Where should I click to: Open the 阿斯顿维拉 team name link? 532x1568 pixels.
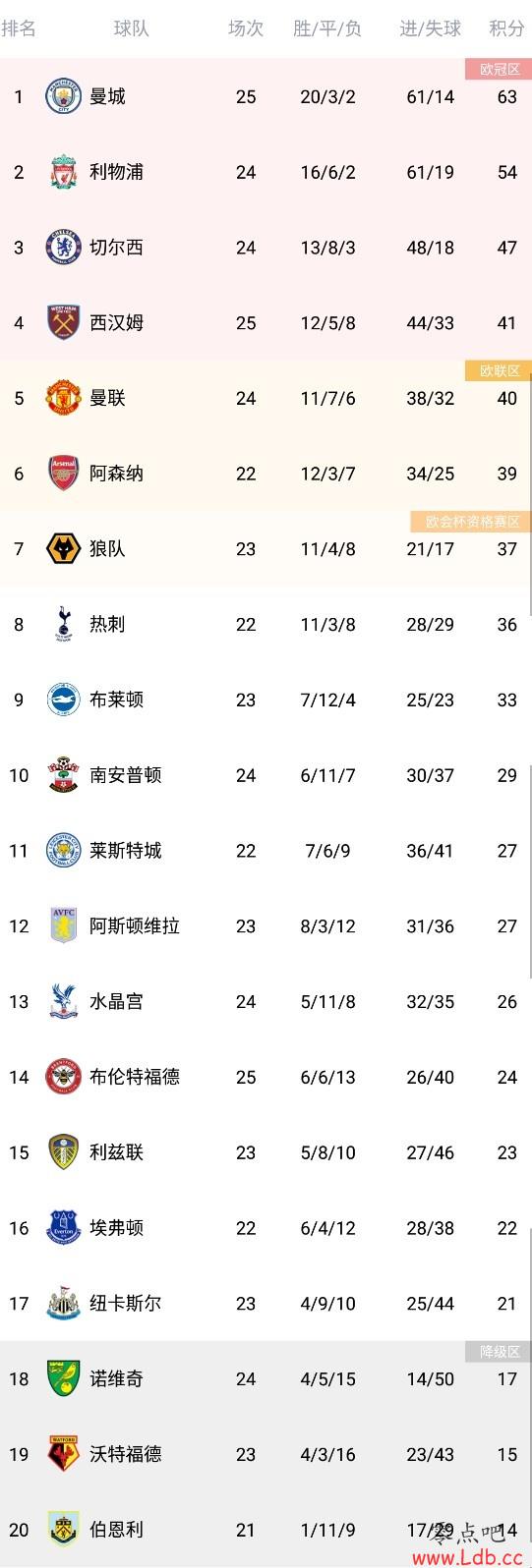pos(135,925)
